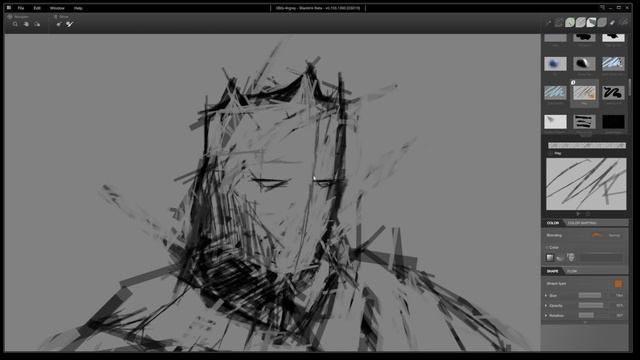Switch to the SHAPE tab
The width and height of the screenshot is (640, 360).
coord(552,271)
